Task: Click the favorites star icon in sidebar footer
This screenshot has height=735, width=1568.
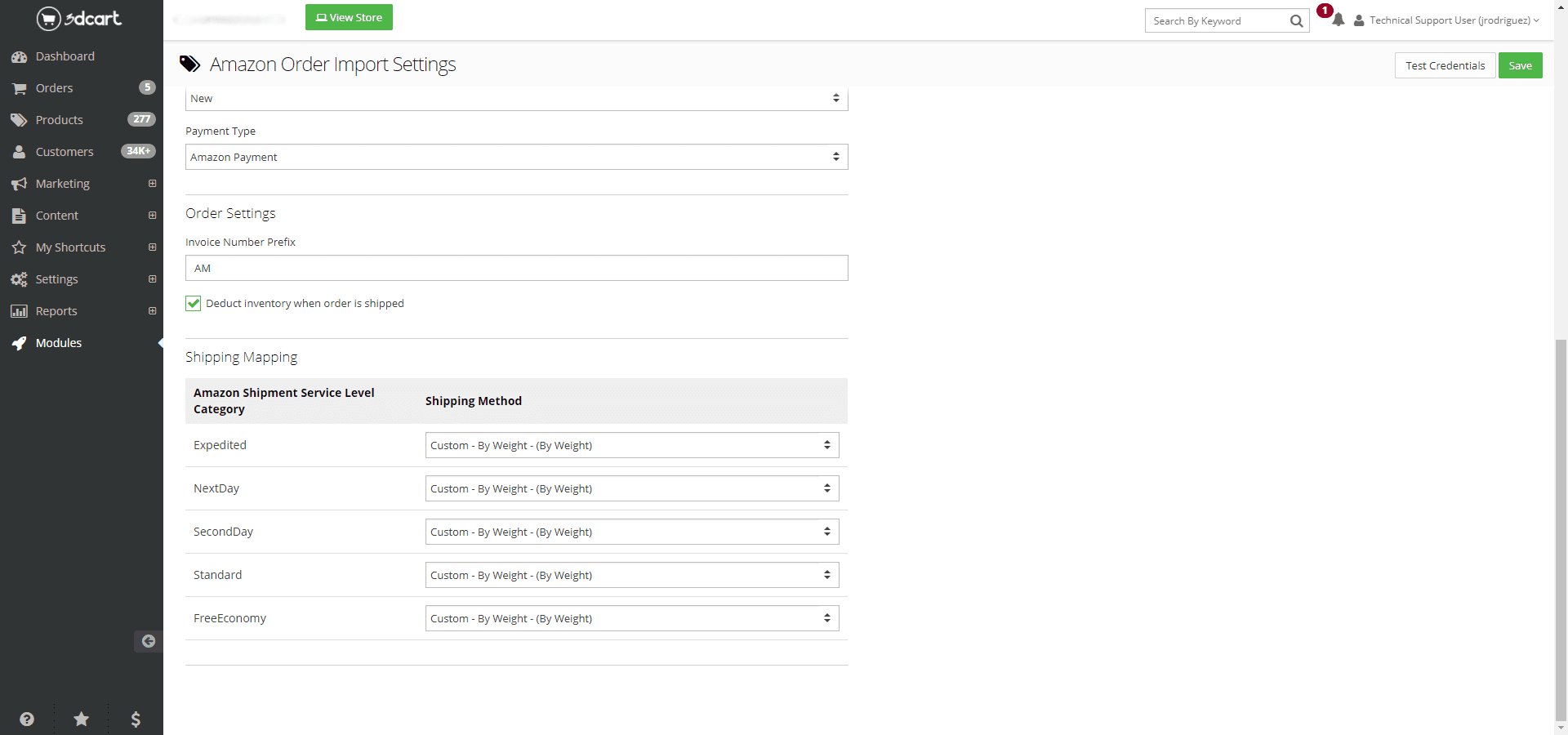Action: [x=82, y=719]
